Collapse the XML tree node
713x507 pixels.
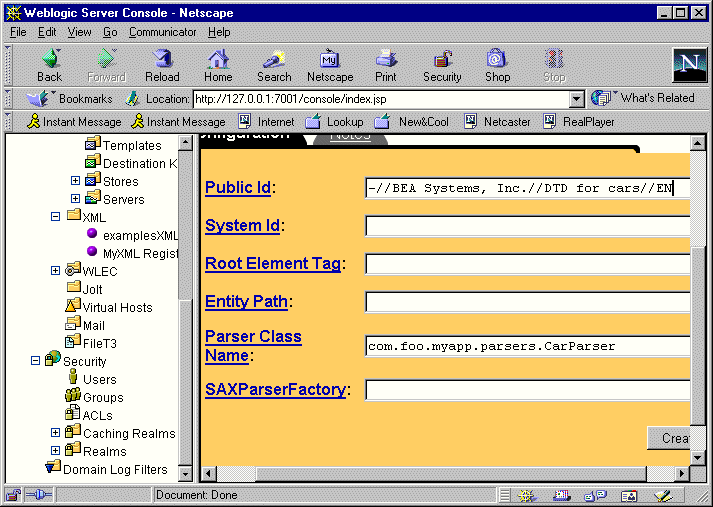click(x=55, y=216)
